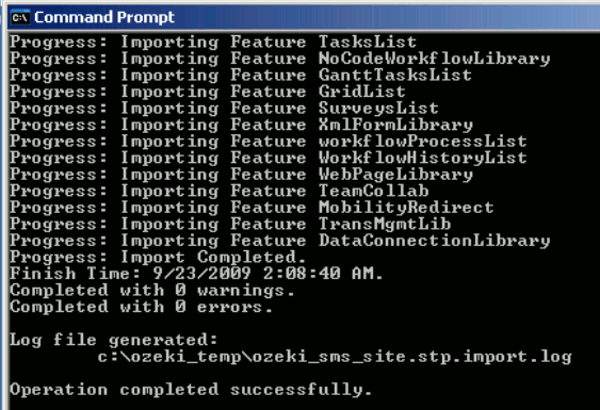Select the MobilityRedirect progress line
Screen dimensions: 600x410
pyautogui.click(x=252, y=207)
